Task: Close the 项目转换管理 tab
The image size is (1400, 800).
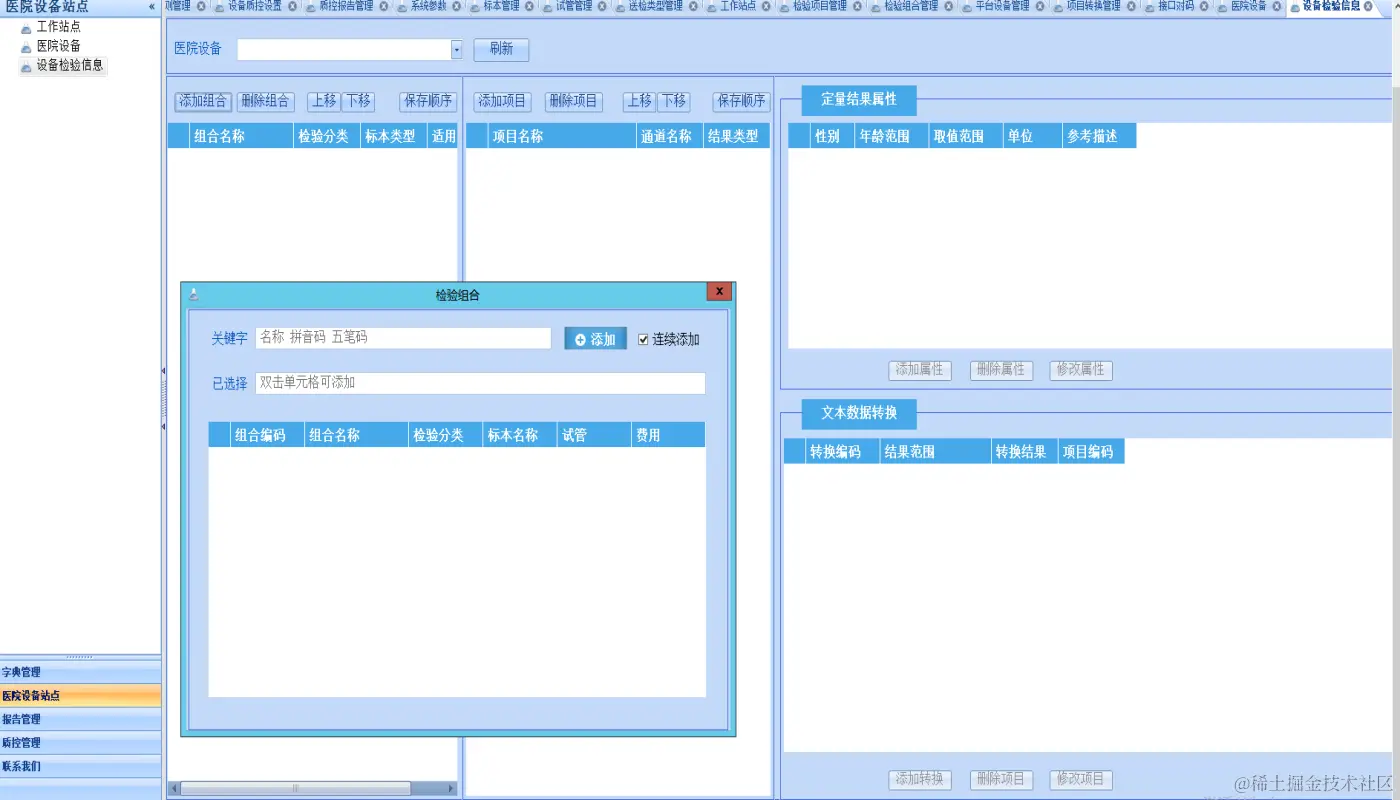Action: (x=1131, y=6)
